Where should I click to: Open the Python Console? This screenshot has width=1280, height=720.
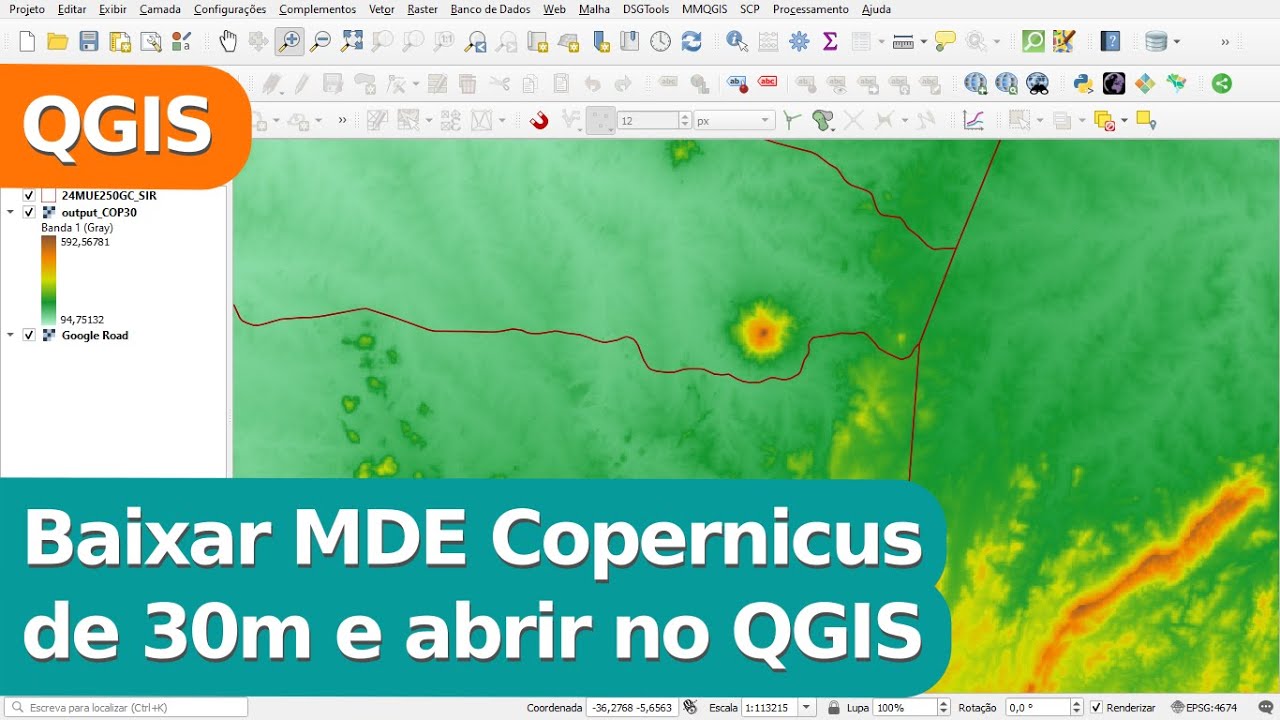coord(1083,83)
